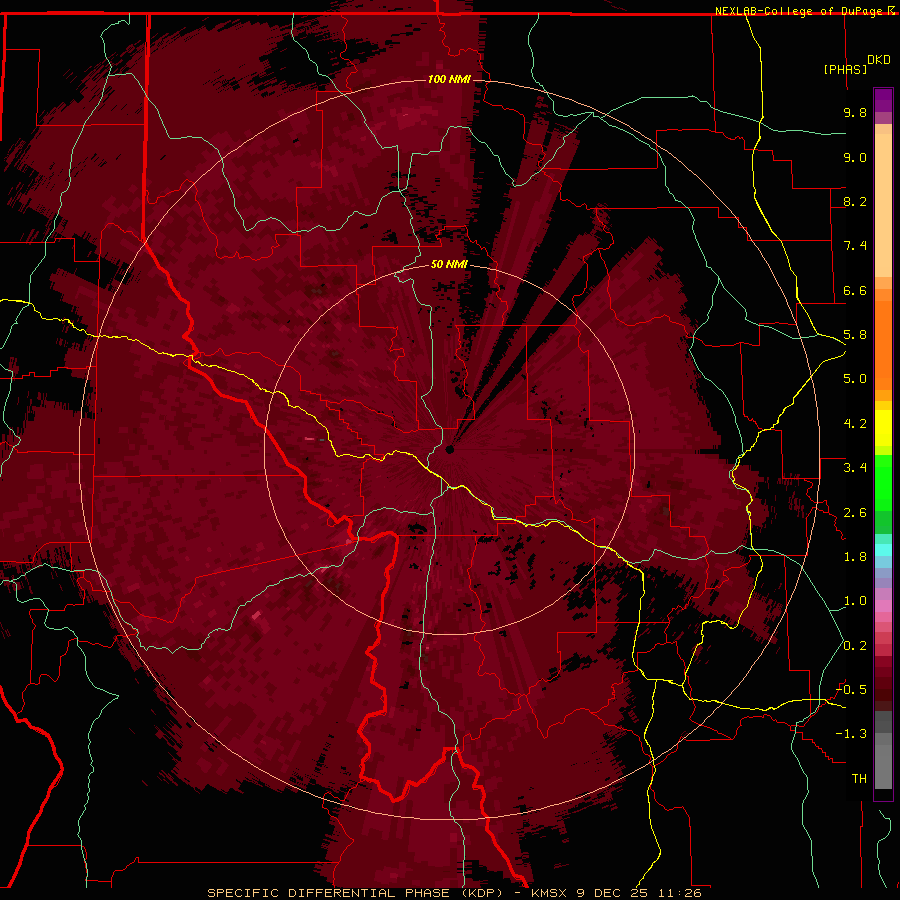Click the -0.5 color scale value

tap(851, 690)
